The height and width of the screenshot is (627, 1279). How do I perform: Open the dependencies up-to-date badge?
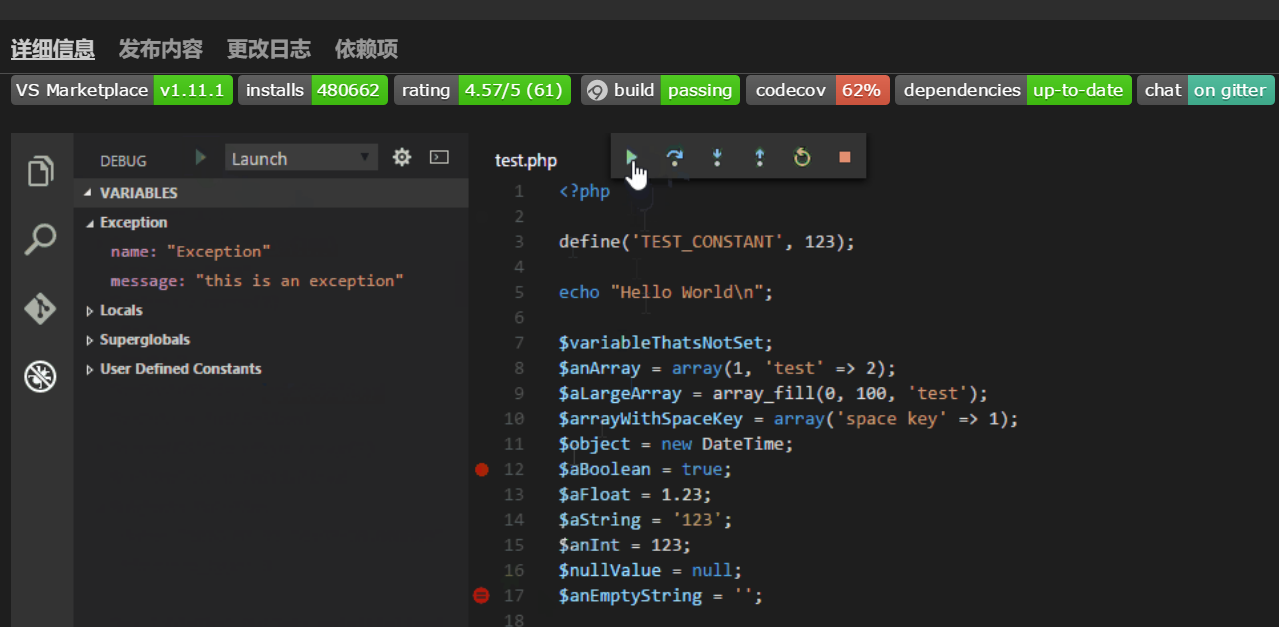(x=1013, y=90)
